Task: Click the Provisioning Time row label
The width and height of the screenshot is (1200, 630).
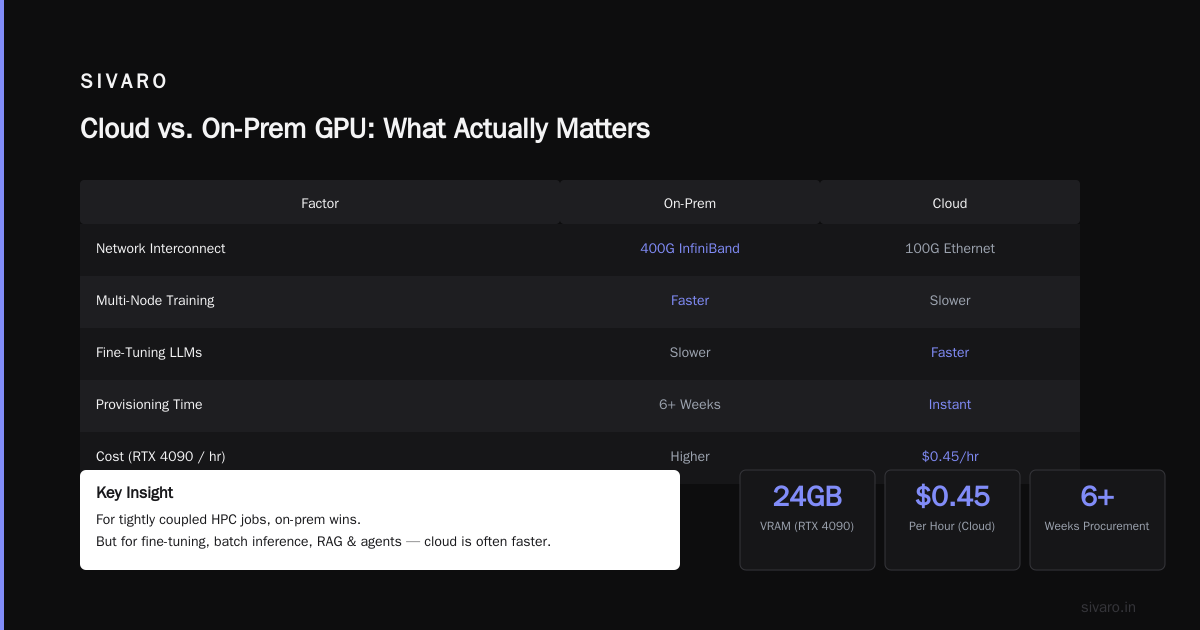Action: pos(149,404)
